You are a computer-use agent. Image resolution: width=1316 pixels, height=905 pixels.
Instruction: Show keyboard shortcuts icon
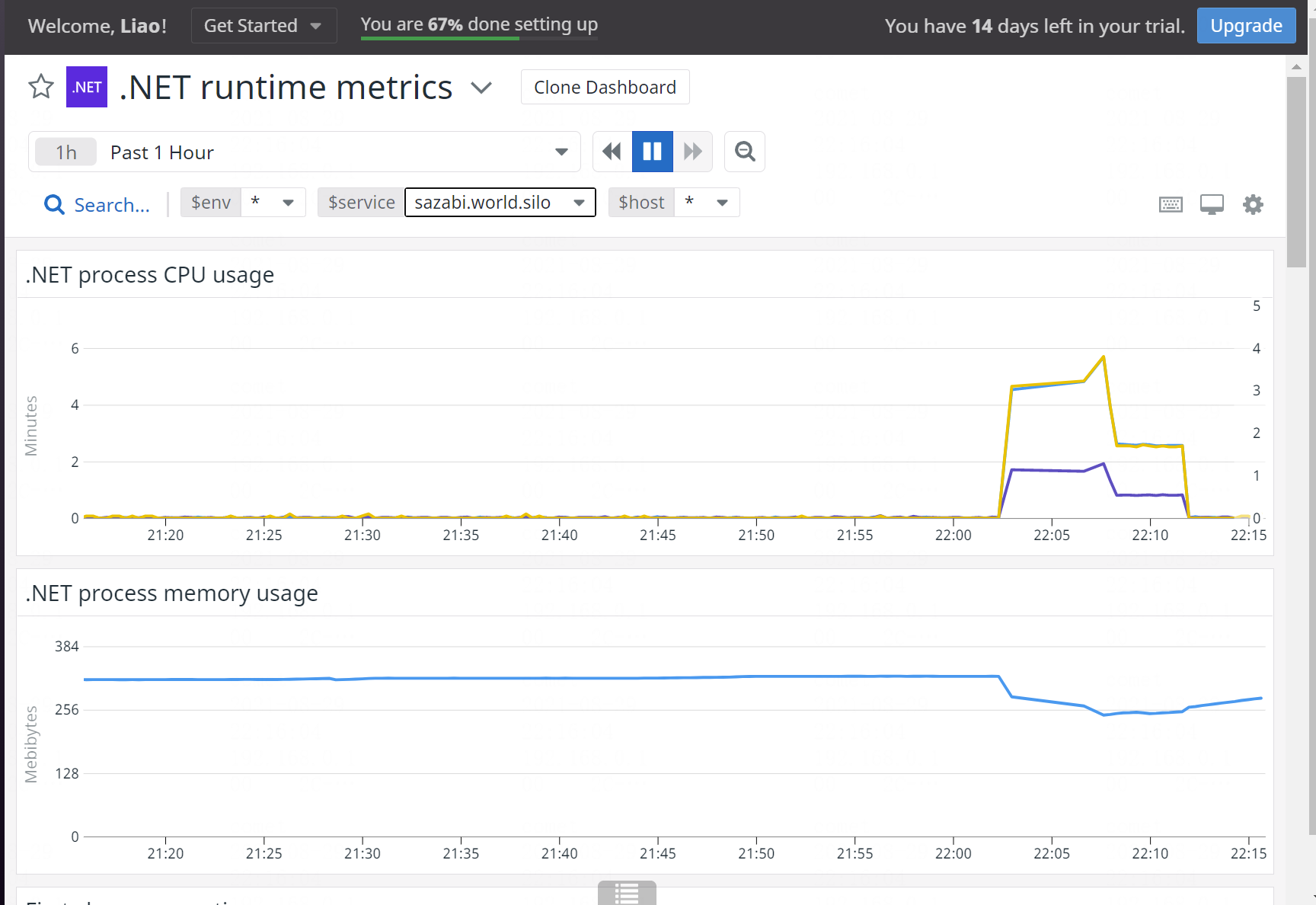tap(1171, 204)
